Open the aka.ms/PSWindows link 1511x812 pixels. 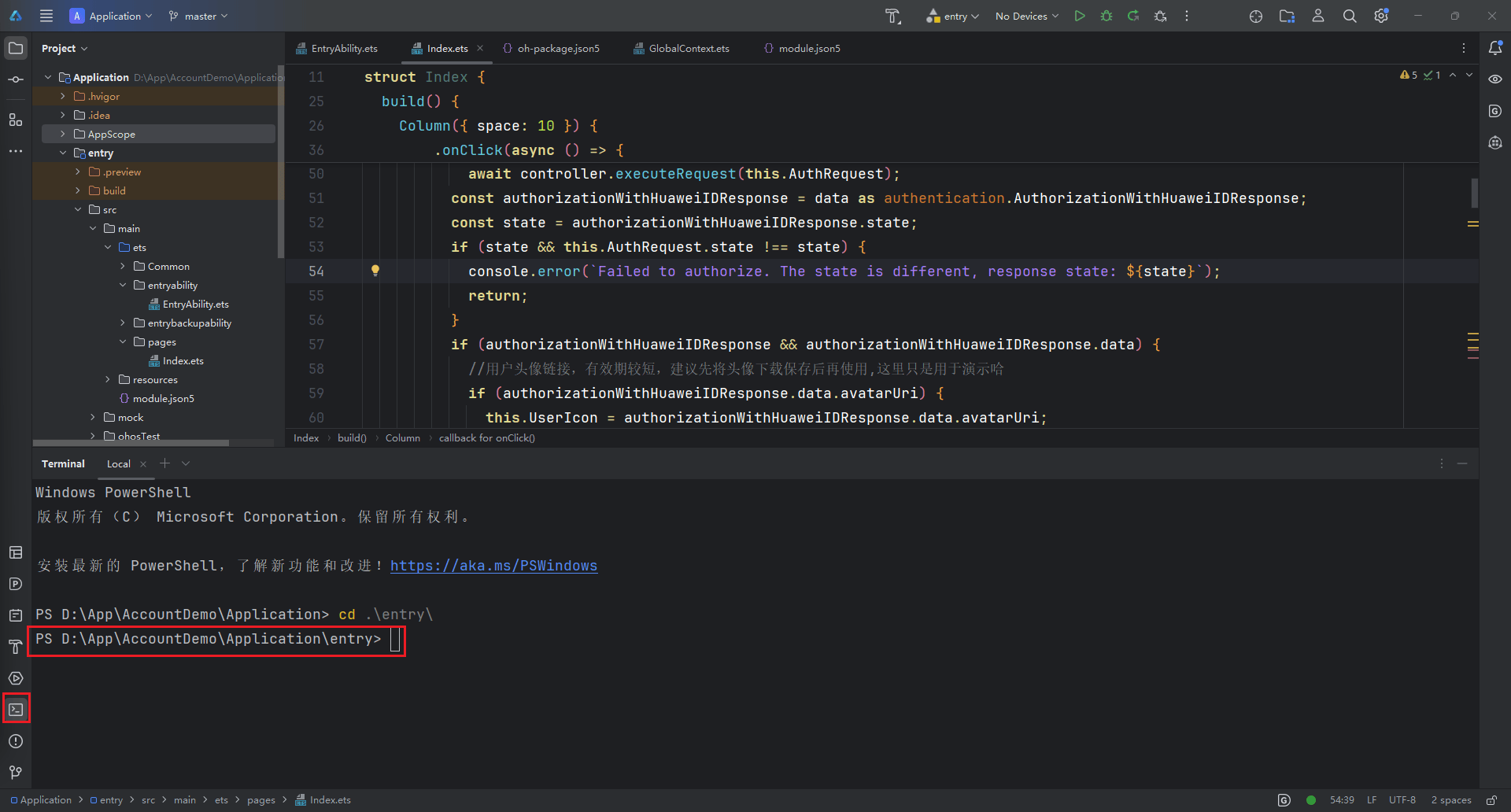pos(493,566)
